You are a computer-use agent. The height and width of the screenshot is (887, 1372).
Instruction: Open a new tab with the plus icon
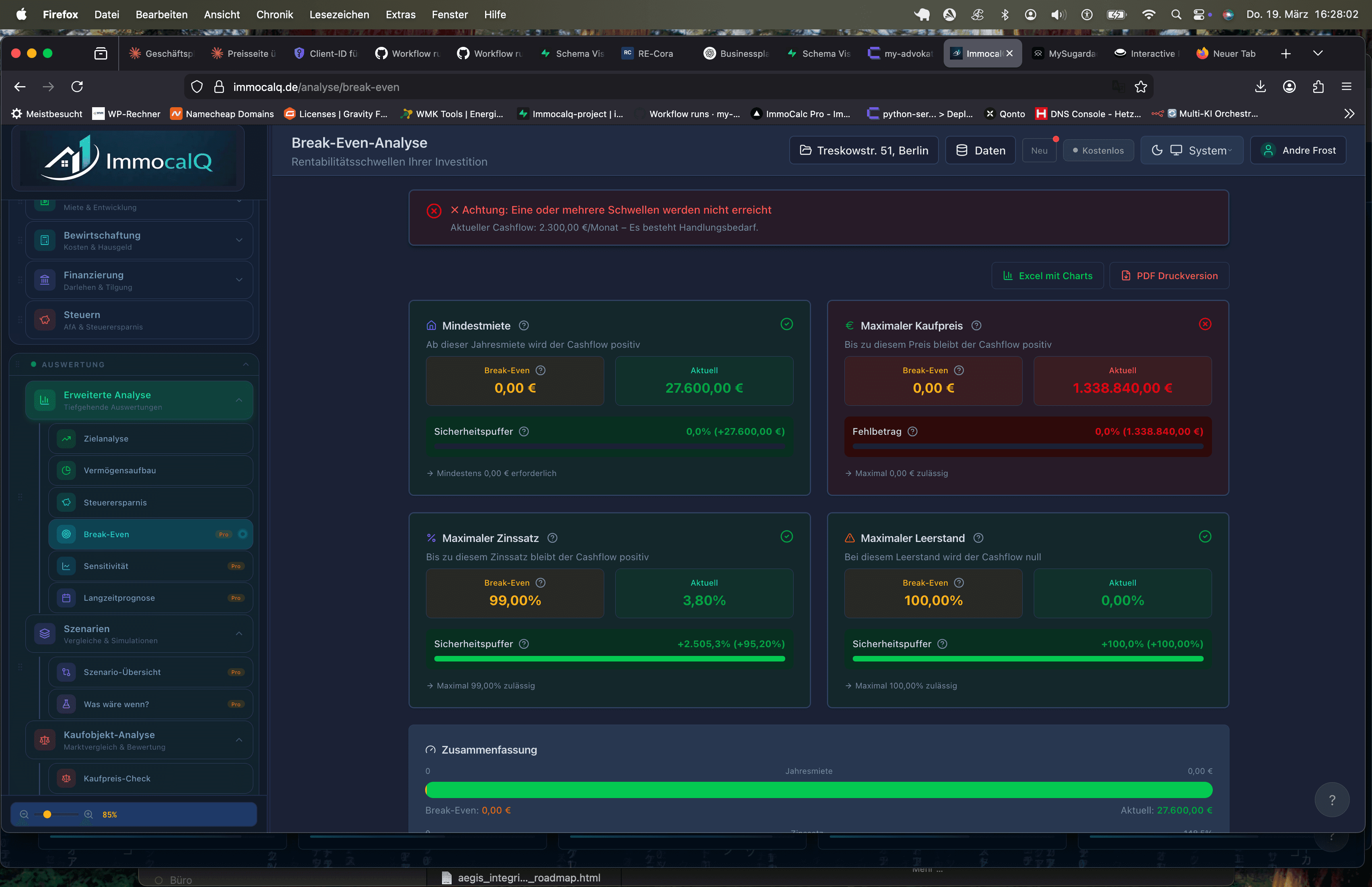pos(1285,54)
